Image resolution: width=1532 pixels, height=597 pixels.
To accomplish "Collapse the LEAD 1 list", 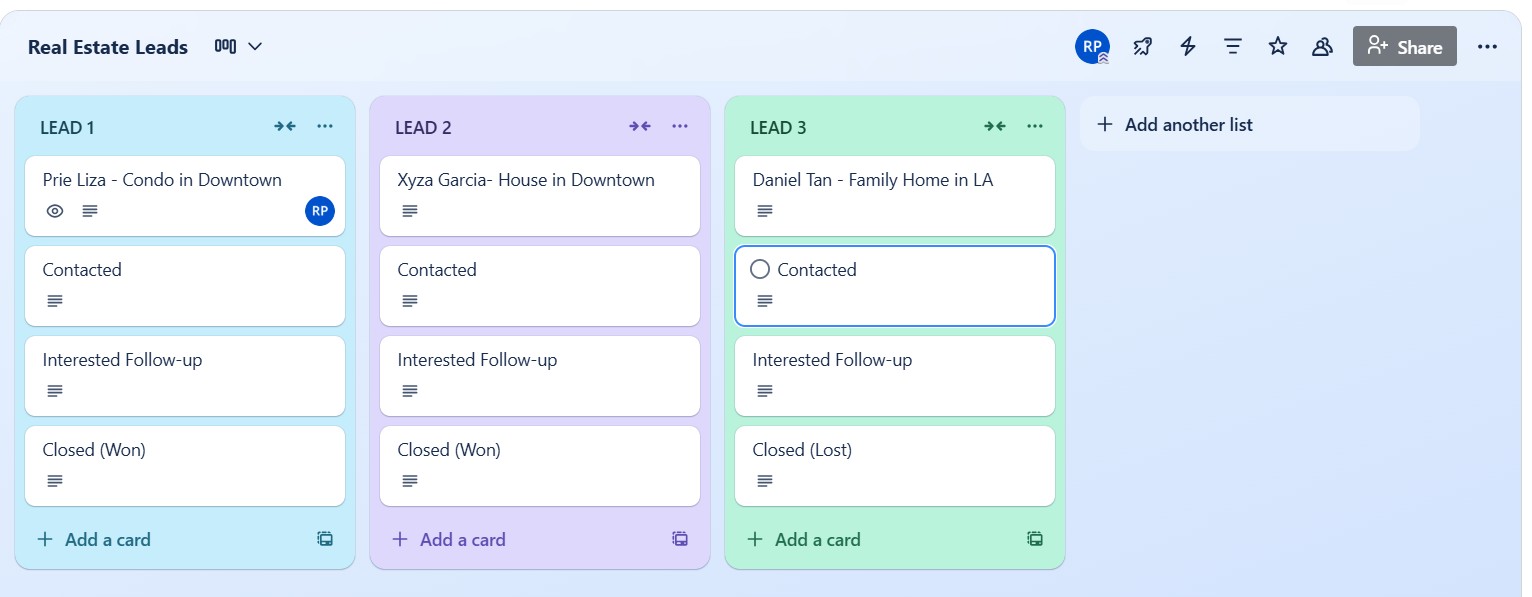I will pyautogui.click(x=285, y=126).
